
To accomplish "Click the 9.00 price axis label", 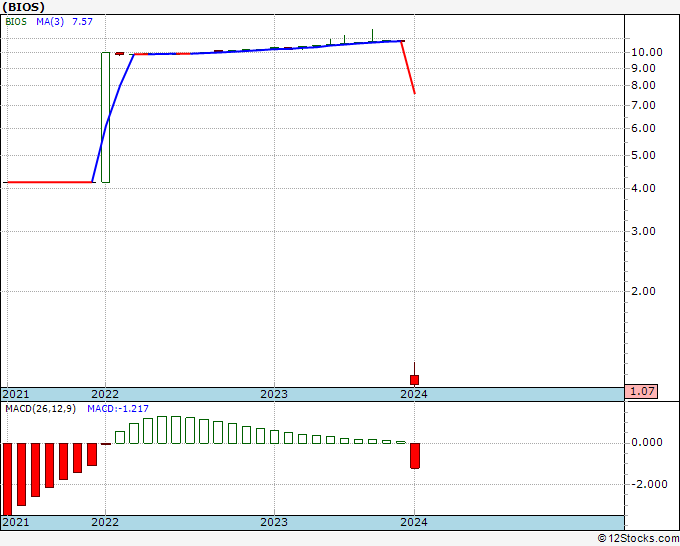I will (643, 69).
